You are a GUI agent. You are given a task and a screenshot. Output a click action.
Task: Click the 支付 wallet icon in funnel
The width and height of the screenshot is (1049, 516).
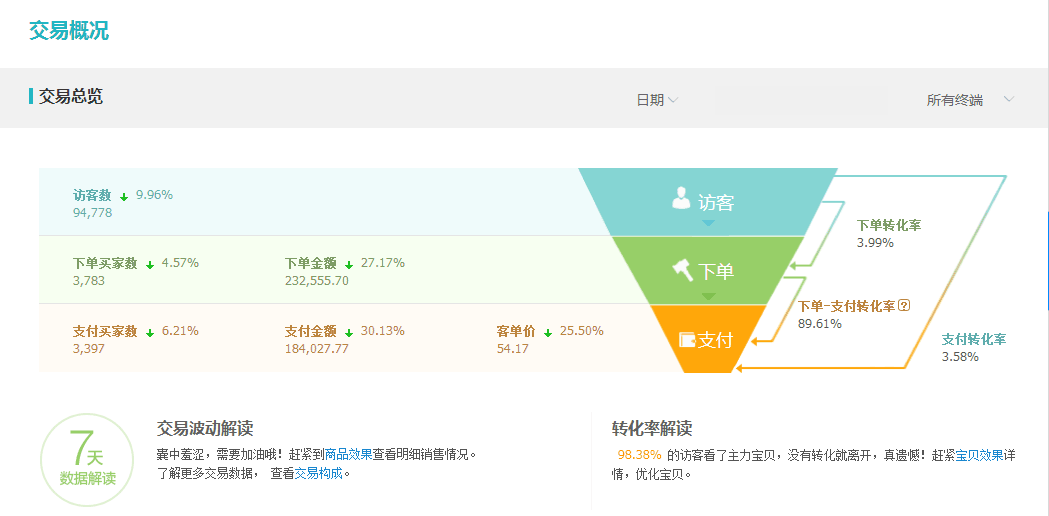[687, 339]
